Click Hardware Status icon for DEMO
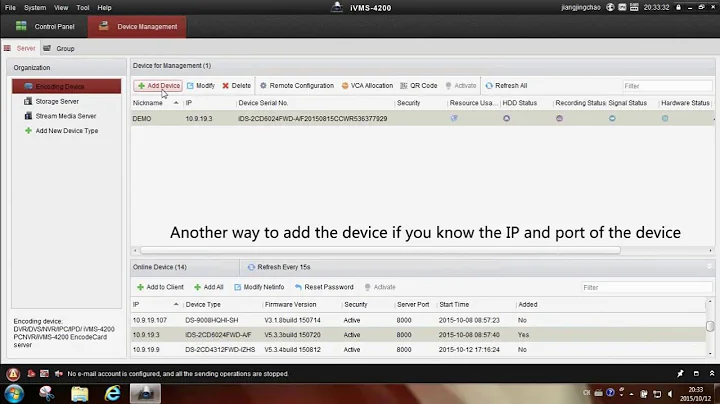The width and height of the screenshot is (720, 404). (x=665, y=118)
